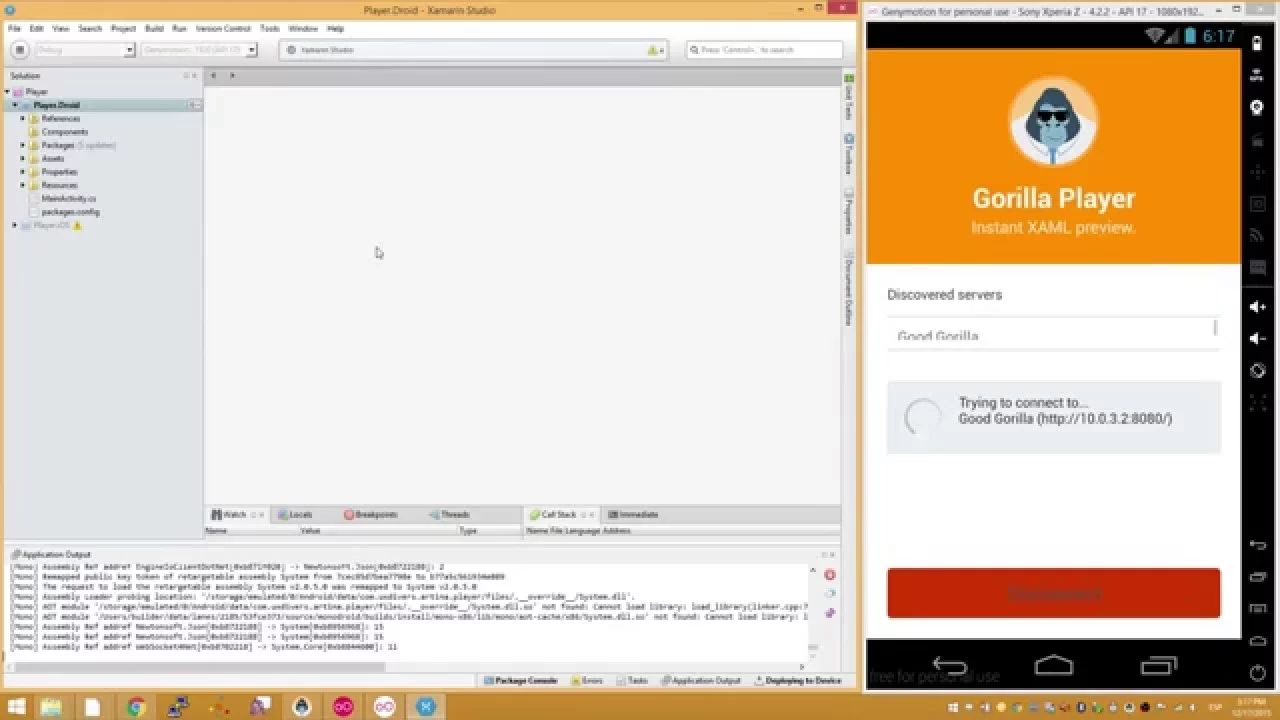Image resolution: width=1280 pixels, height=720 pixels.
Task: Open the Build menu
Action: tap(154, 29)
